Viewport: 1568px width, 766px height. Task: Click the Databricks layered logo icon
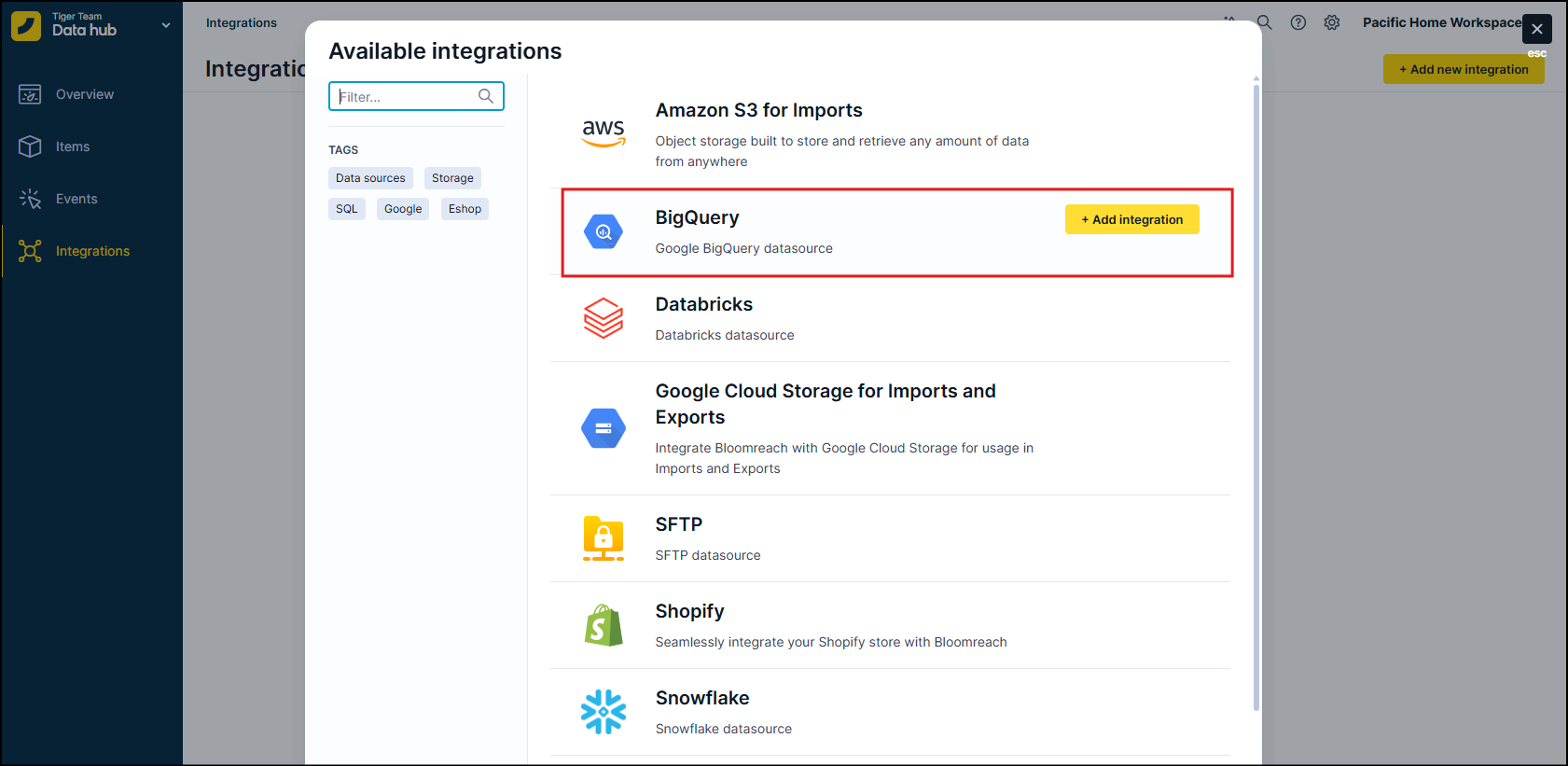(x=604, y=318)
